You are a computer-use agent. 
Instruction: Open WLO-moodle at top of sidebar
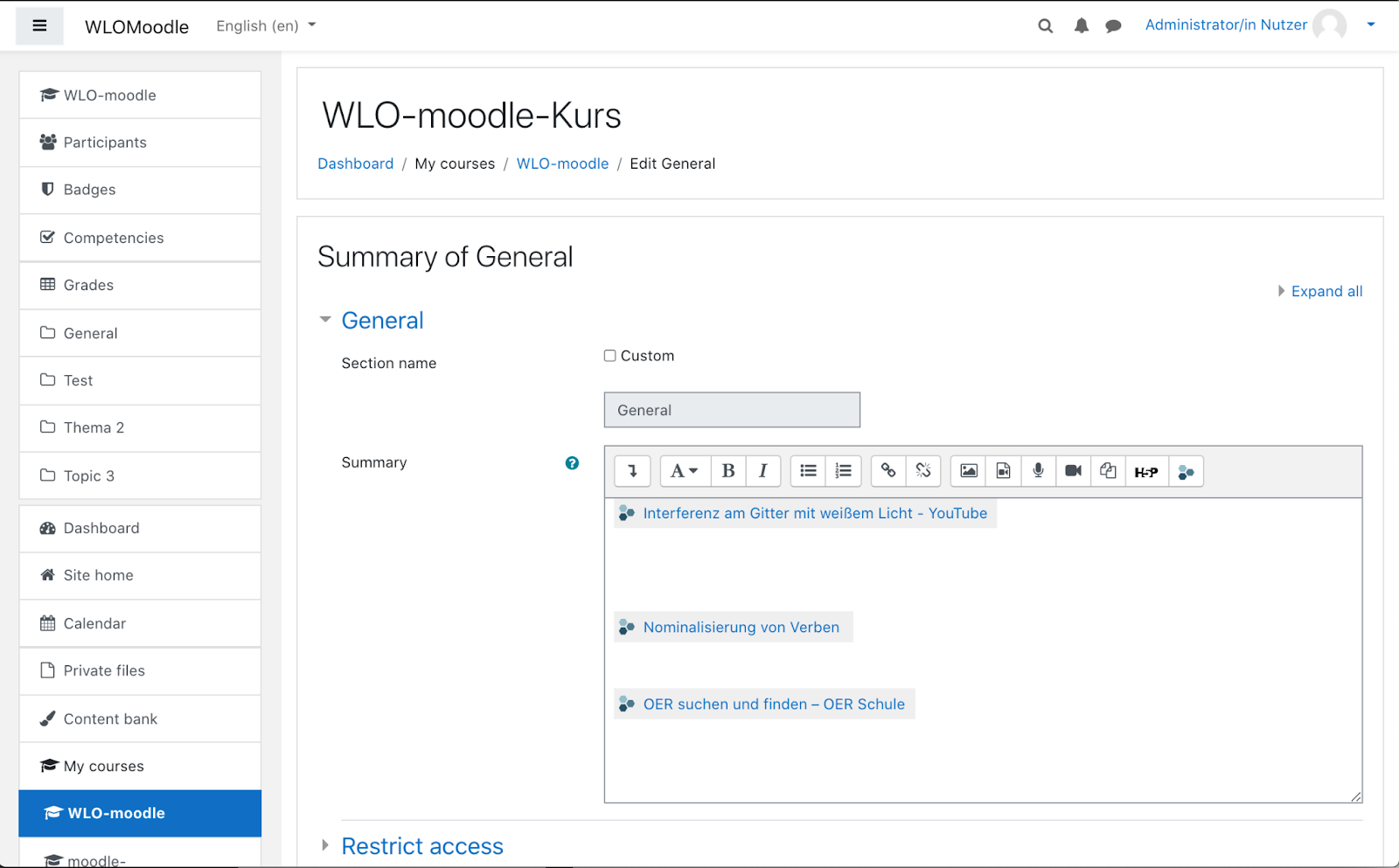pos(140,95)
